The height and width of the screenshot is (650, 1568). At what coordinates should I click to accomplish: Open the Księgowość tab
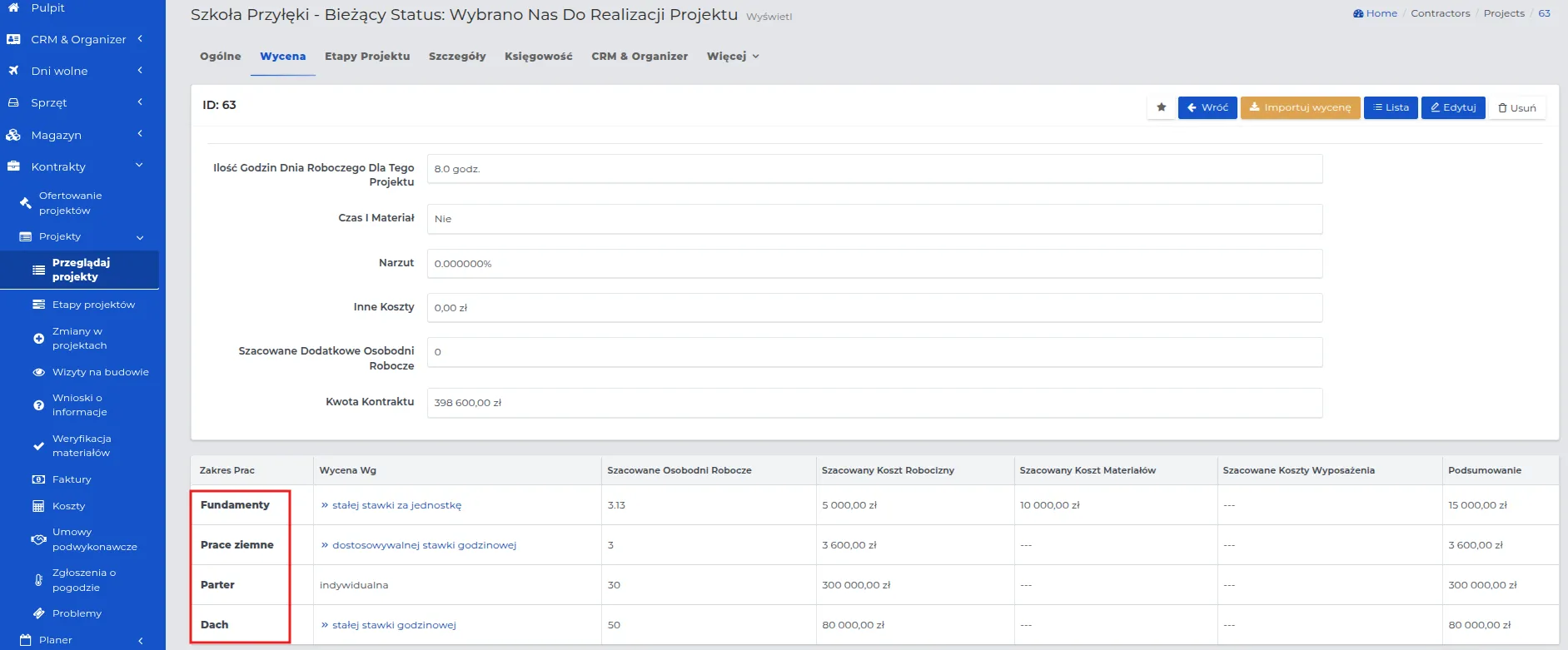pos(538,57)
